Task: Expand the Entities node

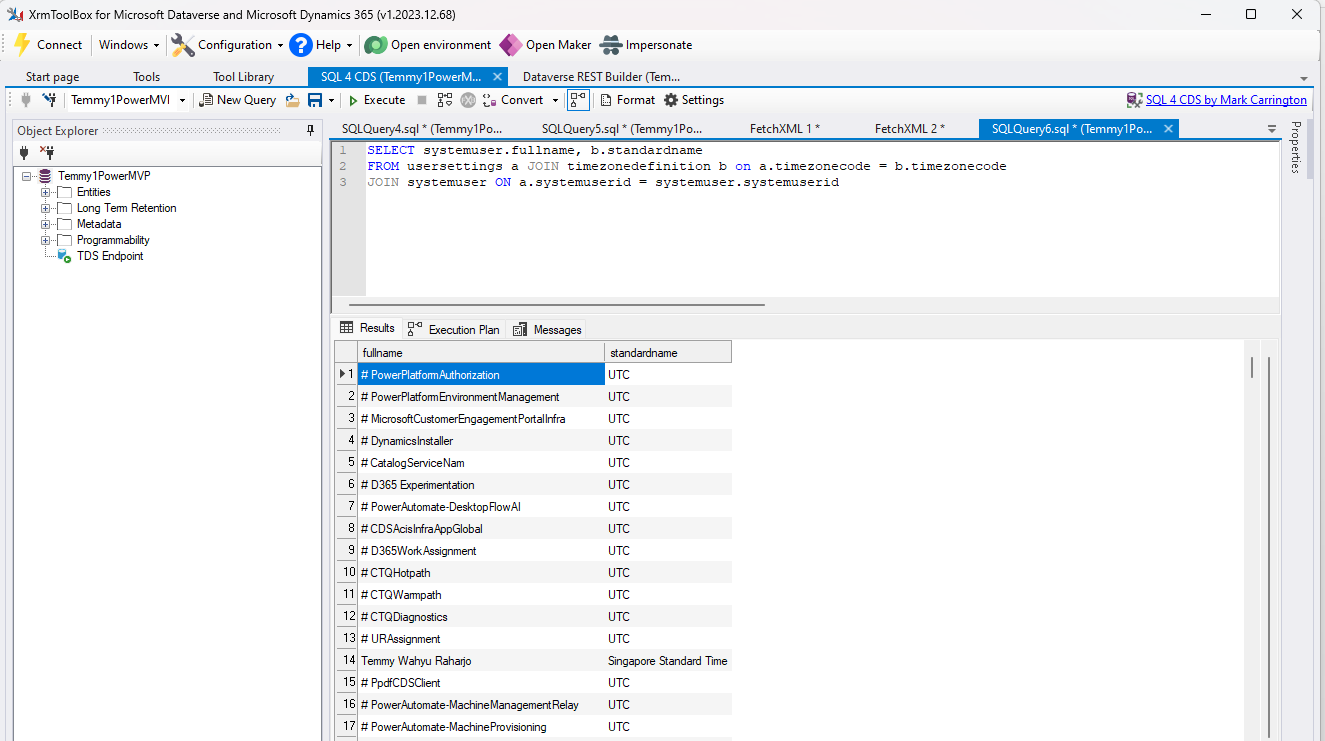Action: [x=45, y=192]
